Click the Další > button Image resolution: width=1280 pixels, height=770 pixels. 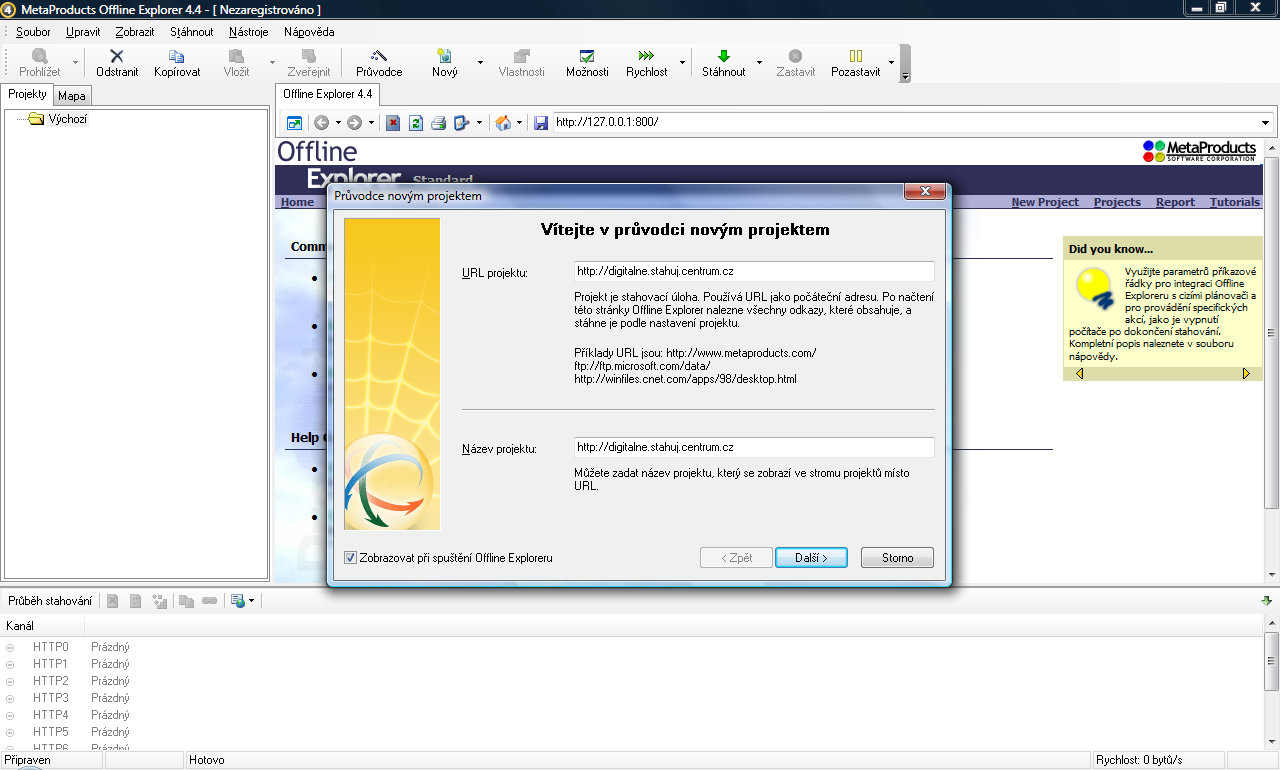pos(811,558)
